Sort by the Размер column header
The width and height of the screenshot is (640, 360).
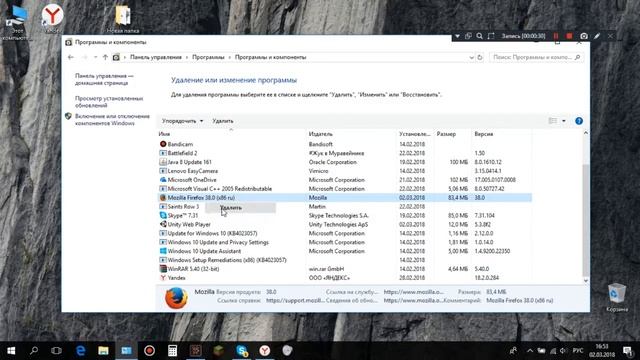(446, 134)
